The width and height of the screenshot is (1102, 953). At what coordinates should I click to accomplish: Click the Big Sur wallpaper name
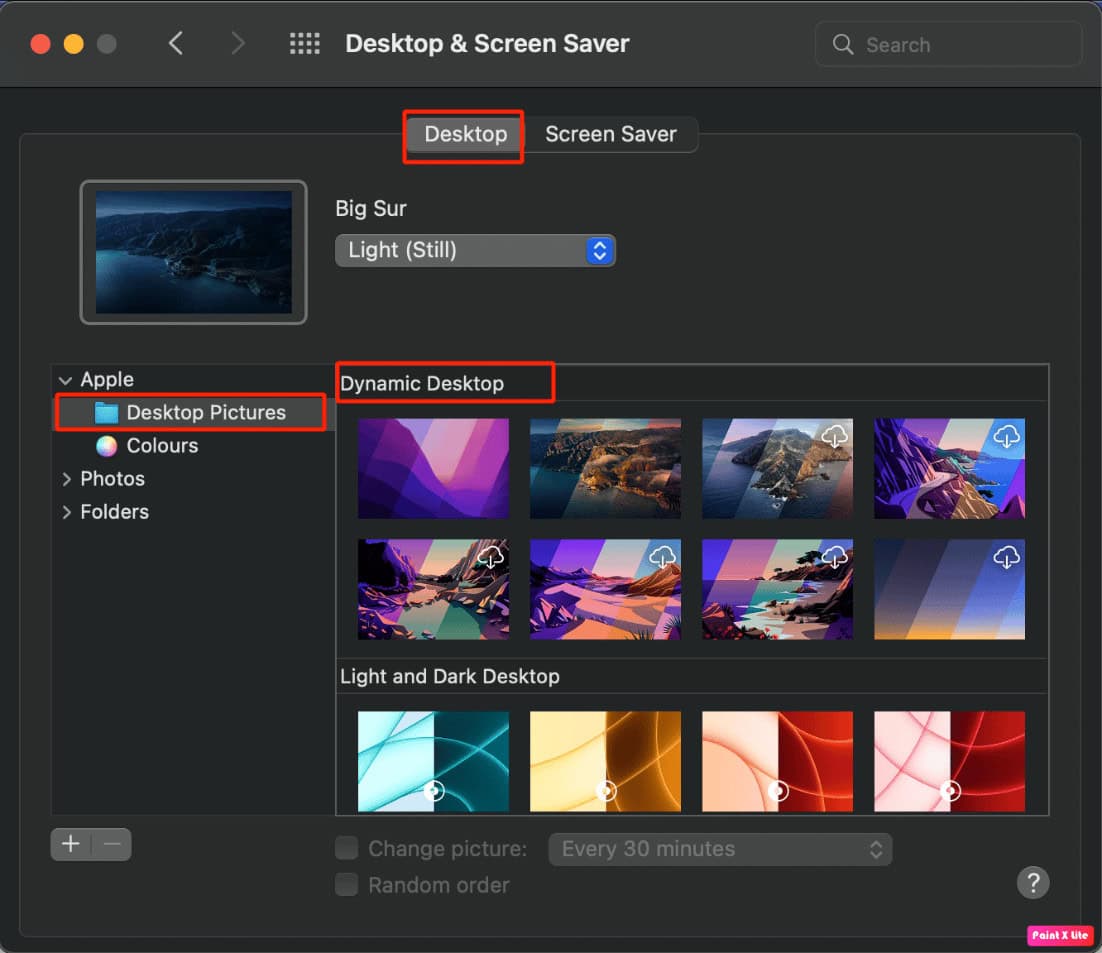click(370, 209)
